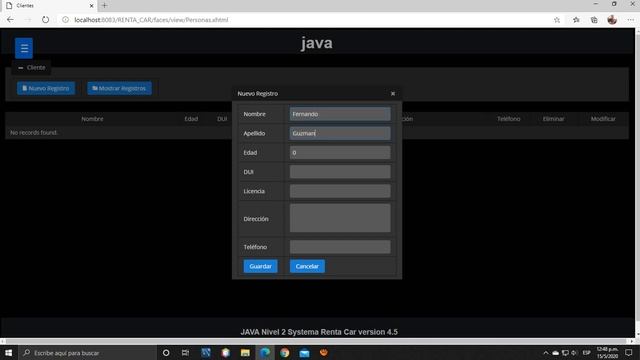Cancel the new record dialog
This screenshot has width=640, height=360.
307,266
